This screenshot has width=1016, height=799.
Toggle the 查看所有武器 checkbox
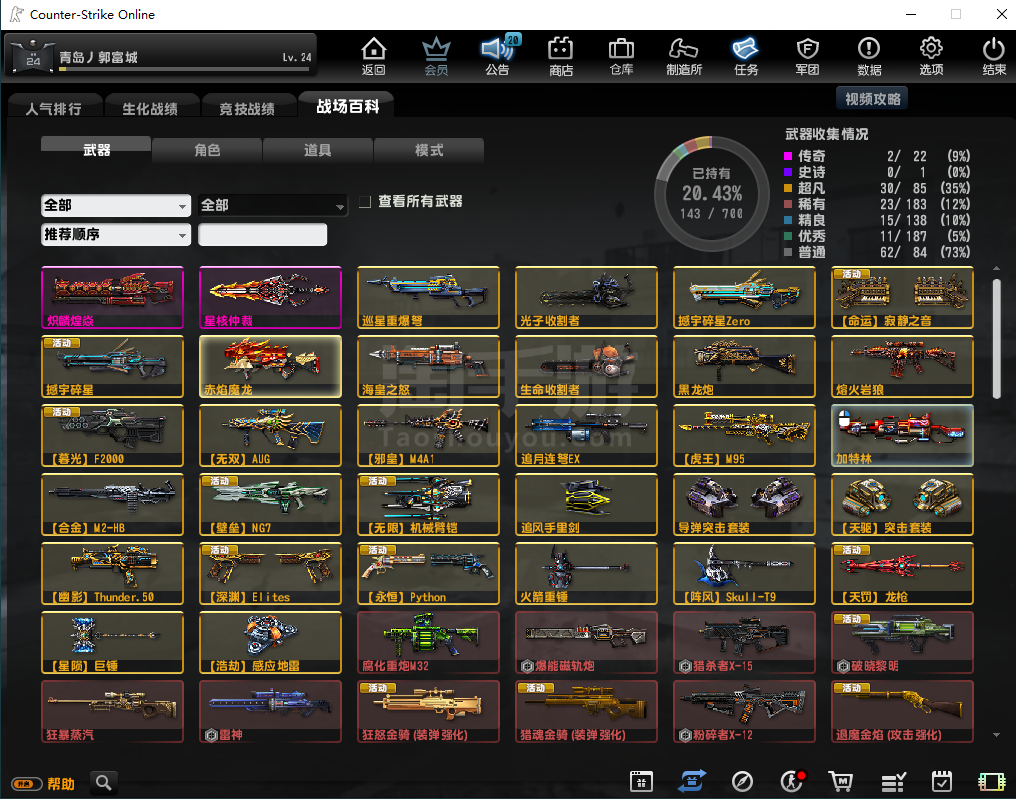click(365, 202)
